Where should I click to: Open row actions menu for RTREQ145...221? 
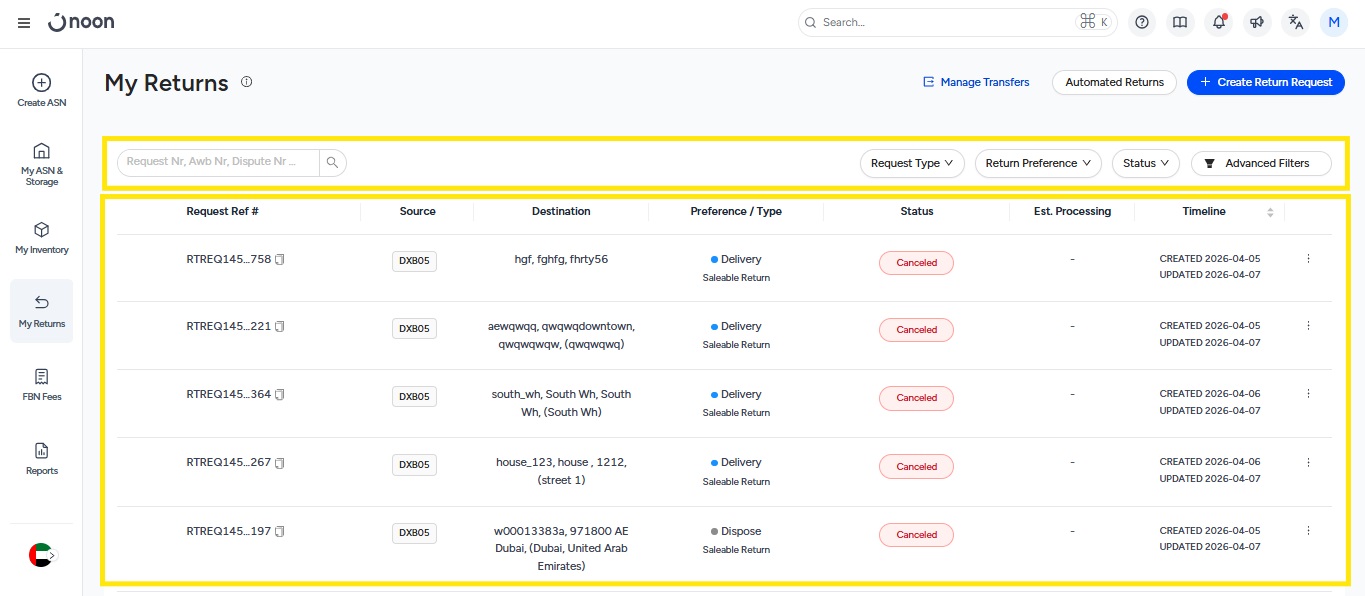pos(1308,326)
